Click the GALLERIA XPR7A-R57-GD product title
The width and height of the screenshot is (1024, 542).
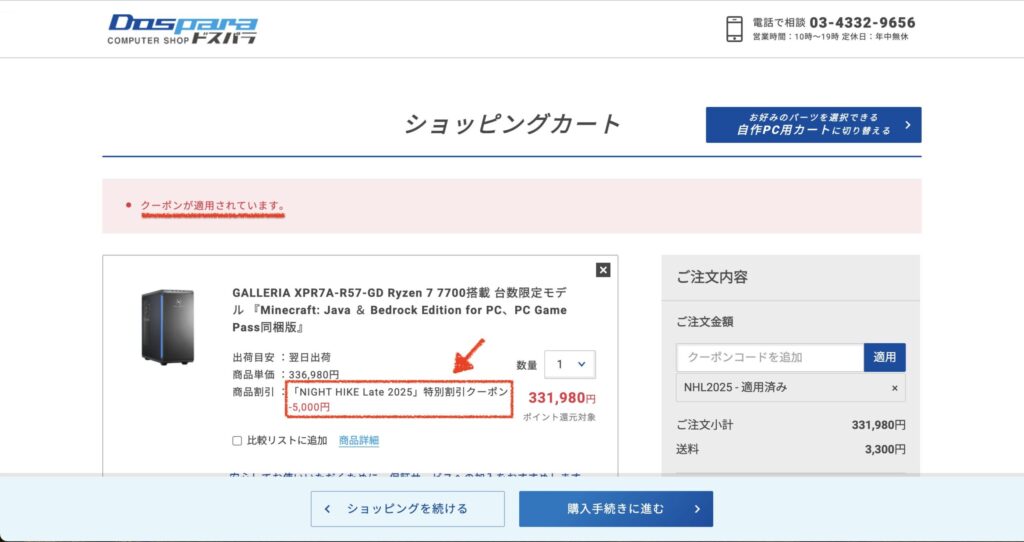pyautogui.click(x=399, y=310)
